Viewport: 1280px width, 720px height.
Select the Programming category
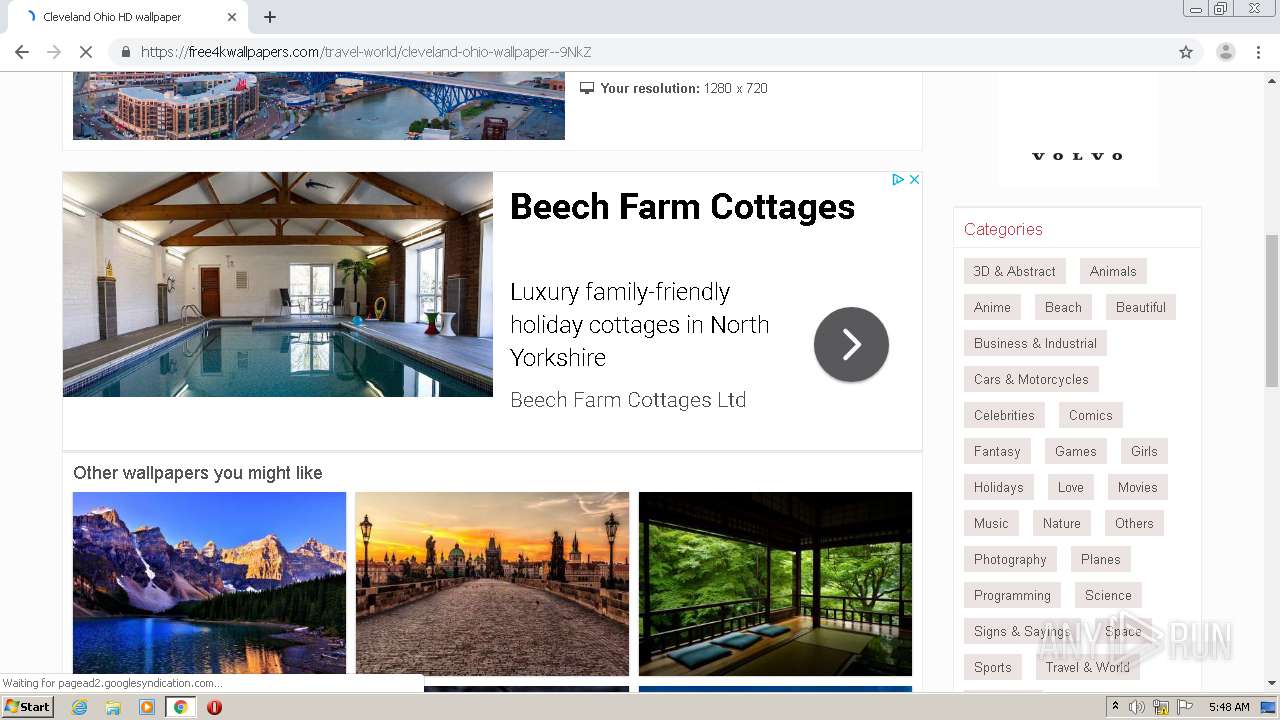(1012, 595)
